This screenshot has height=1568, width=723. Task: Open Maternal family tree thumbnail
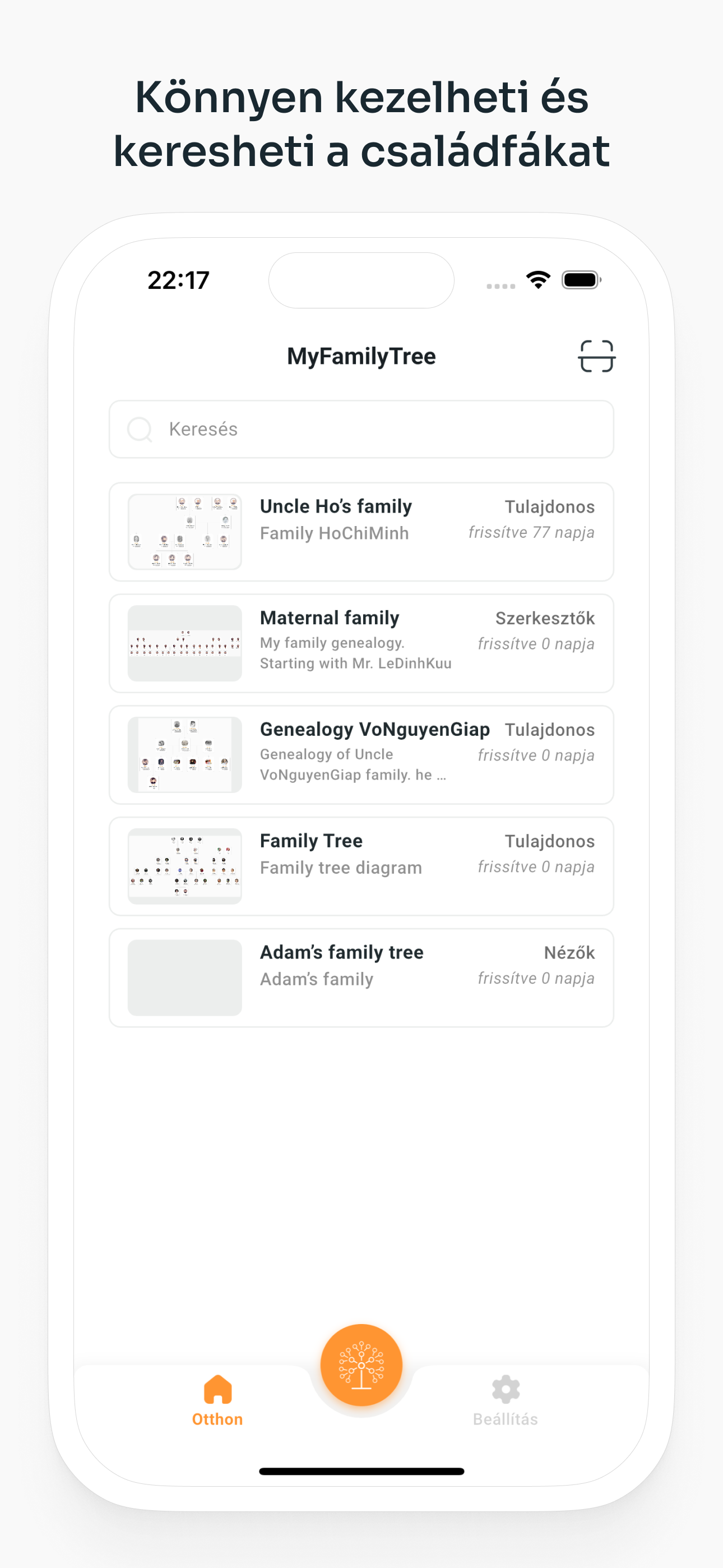184,643
